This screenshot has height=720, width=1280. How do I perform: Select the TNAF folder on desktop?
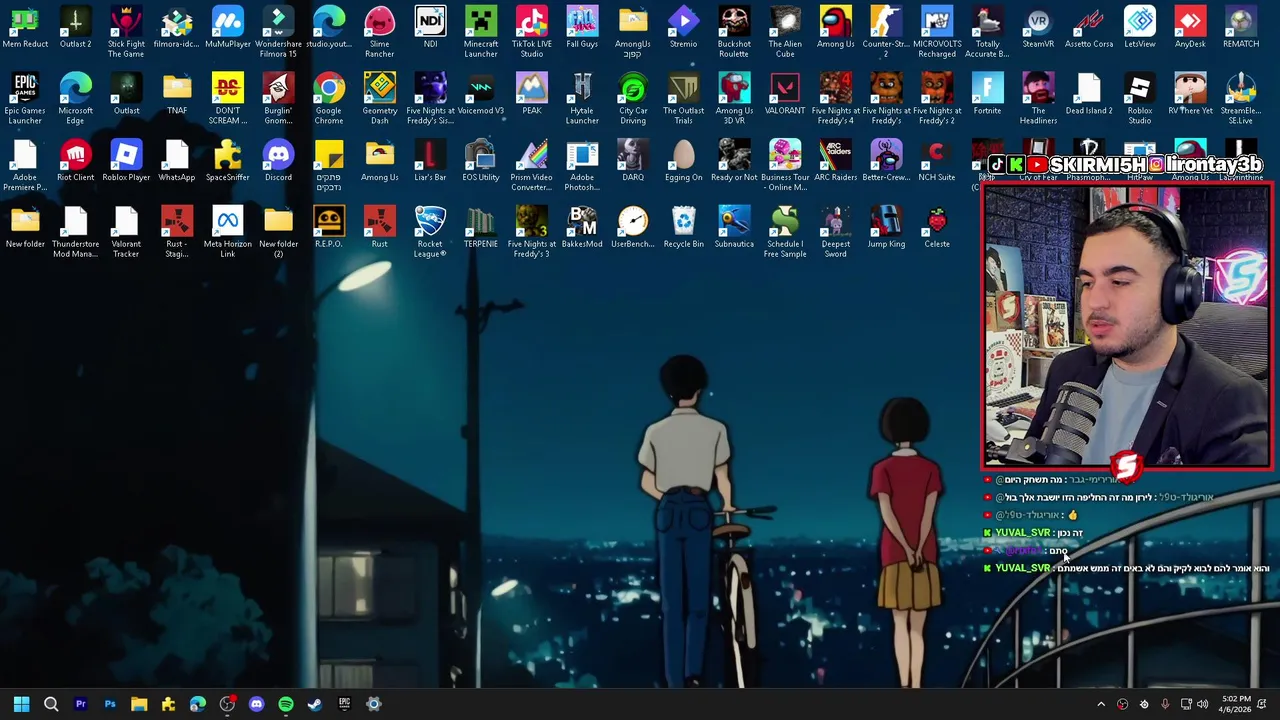pyautogui.click(x=177, y=94)
